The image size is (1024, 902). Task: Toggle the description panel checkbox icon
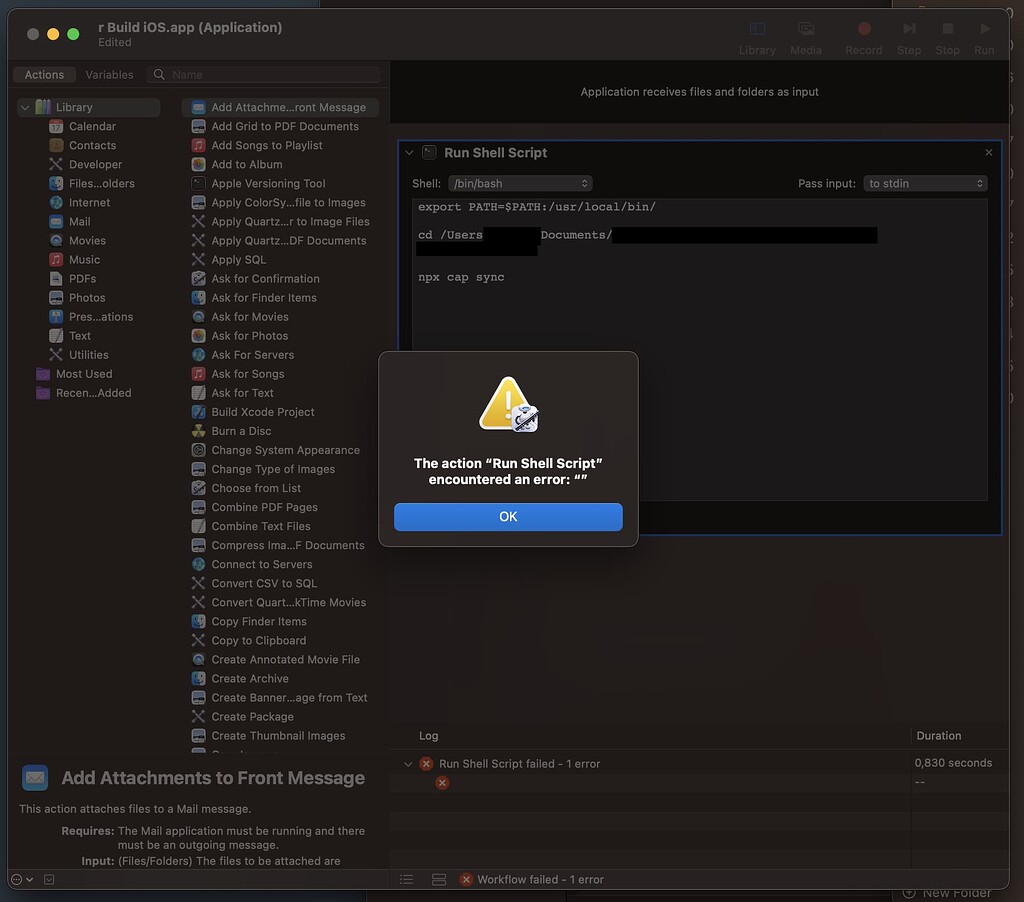pyautogui.click(x=49, y=880)
